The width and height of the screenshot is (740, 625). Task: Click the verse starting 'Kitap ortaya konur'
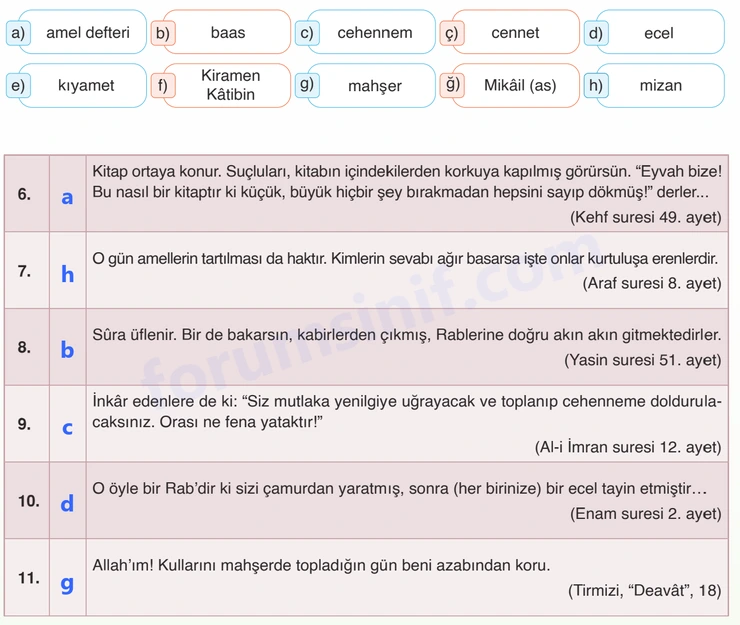point(407,182)
